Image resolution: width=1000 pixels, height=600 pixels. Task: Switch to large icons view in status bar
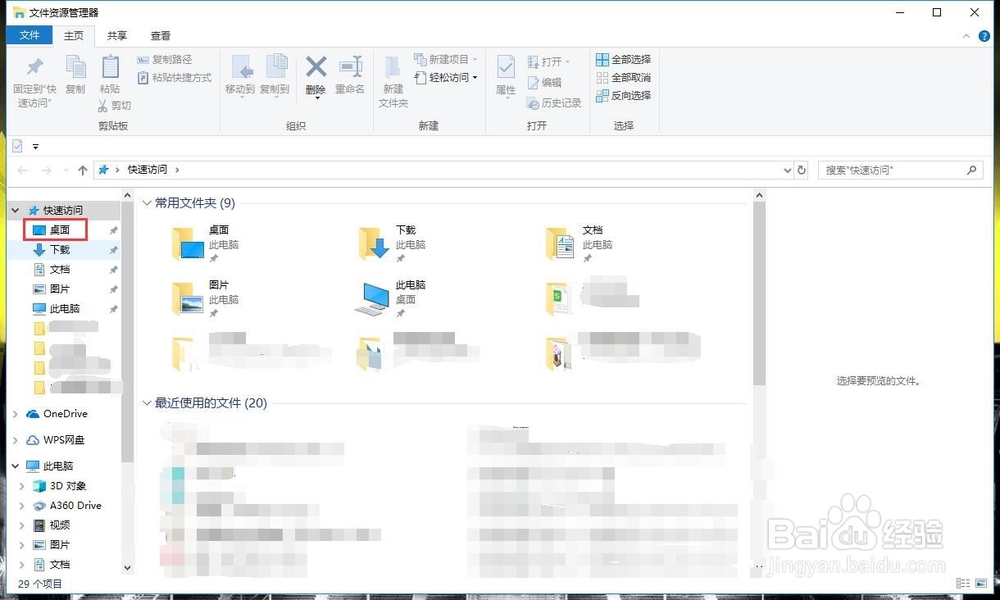tap(981, 583)
